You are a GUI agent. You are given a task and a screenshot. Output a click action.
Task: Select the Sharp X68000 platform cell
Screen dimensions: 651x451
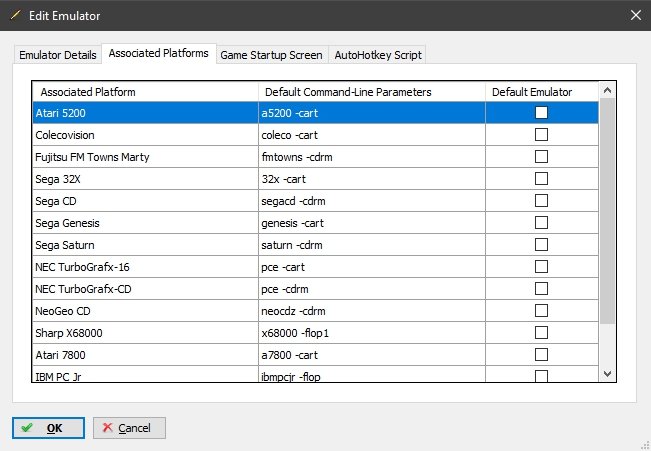[145, 333]
